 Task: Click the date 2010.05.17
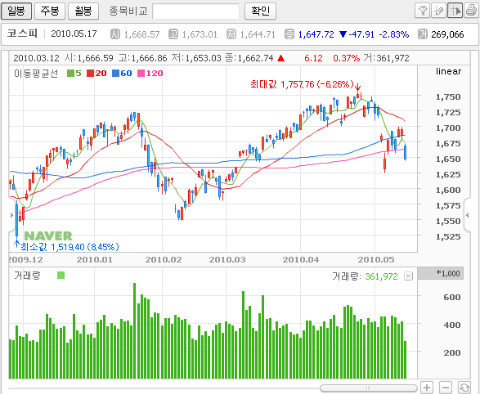[74, 34]
